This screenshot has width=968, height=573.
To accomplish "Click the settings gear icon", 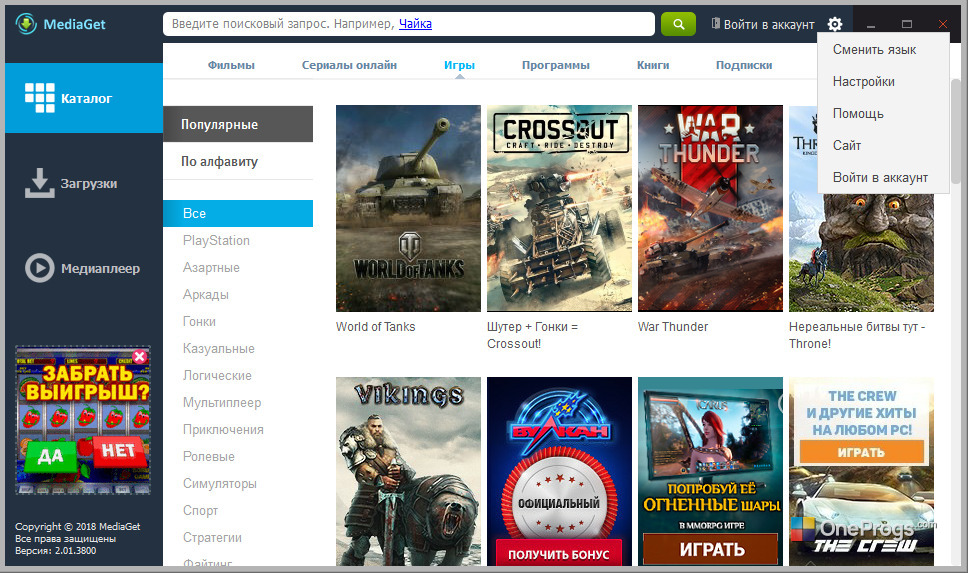I will [835, 24].
